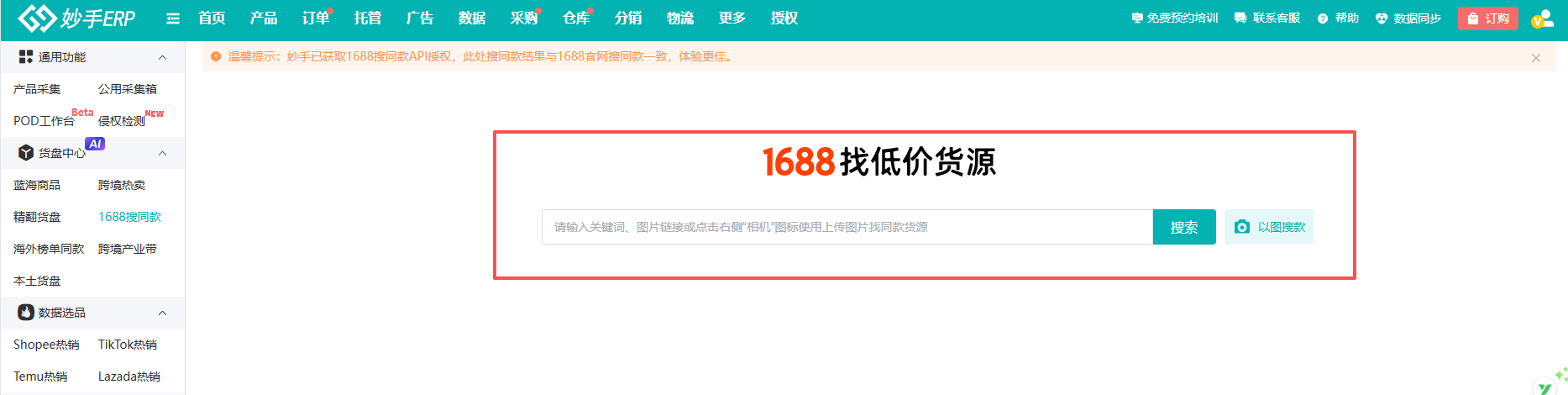Open 联系客服 chat icon
Viewport: 1568px width, 395px height.
click(1240, 18)
